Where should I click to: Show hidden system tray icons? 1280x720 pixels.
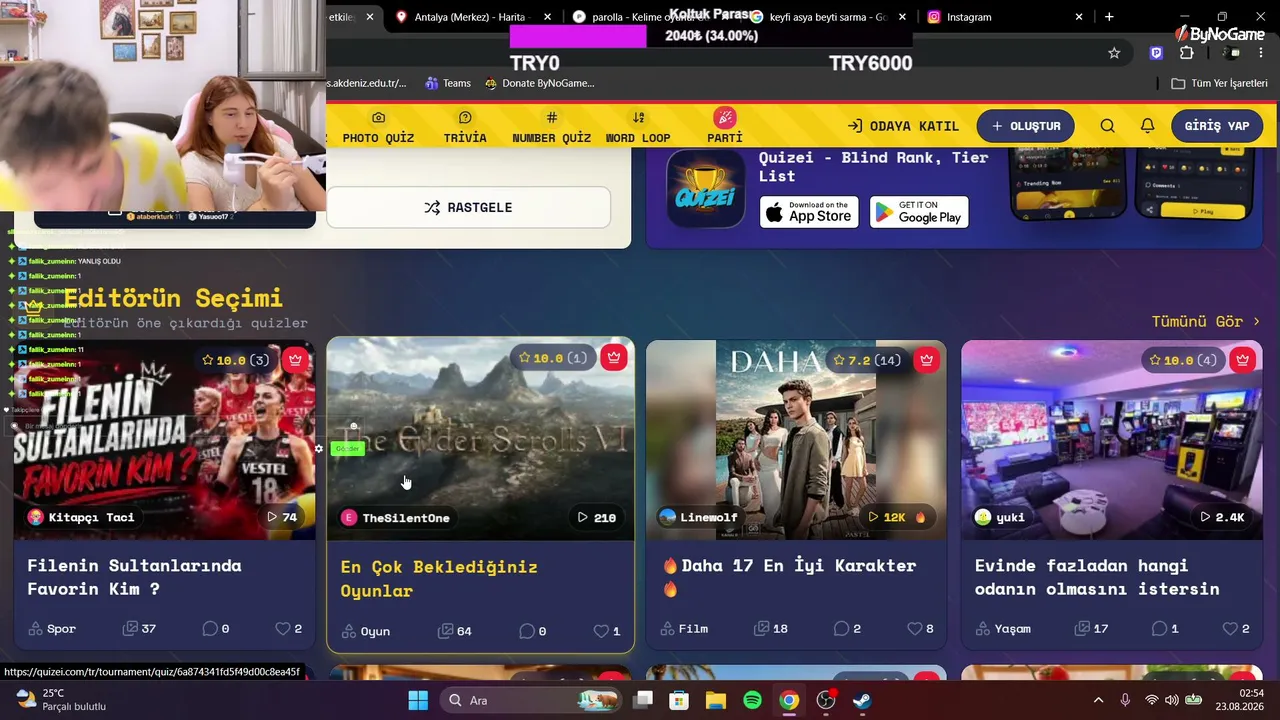(1098, 700)
